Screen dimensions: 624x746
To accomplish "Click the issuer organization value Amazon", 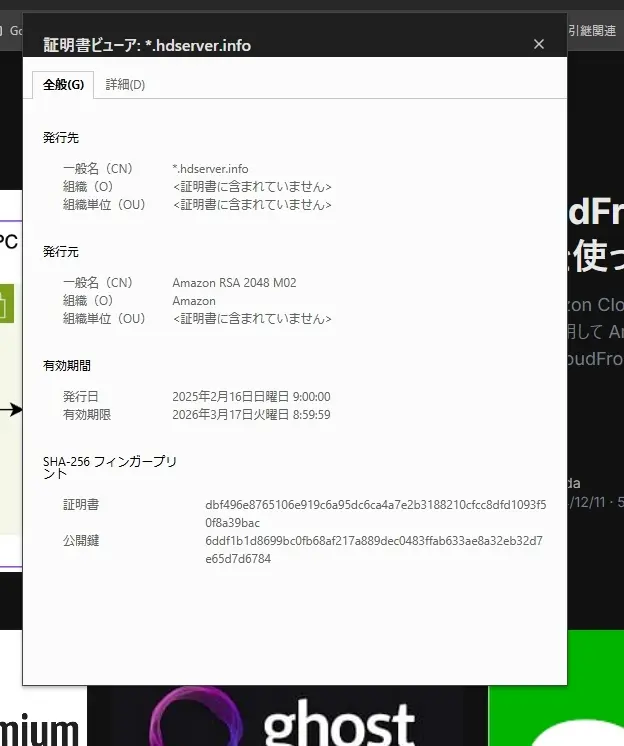I will (x=194, y=301).
